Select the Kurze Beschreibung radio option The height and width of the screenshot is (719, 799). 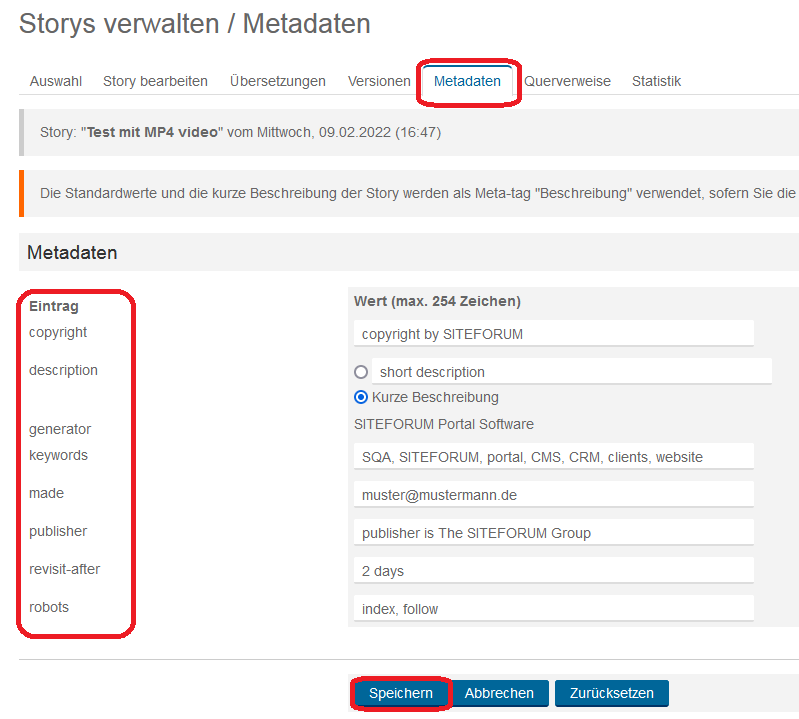coord(361,397)
